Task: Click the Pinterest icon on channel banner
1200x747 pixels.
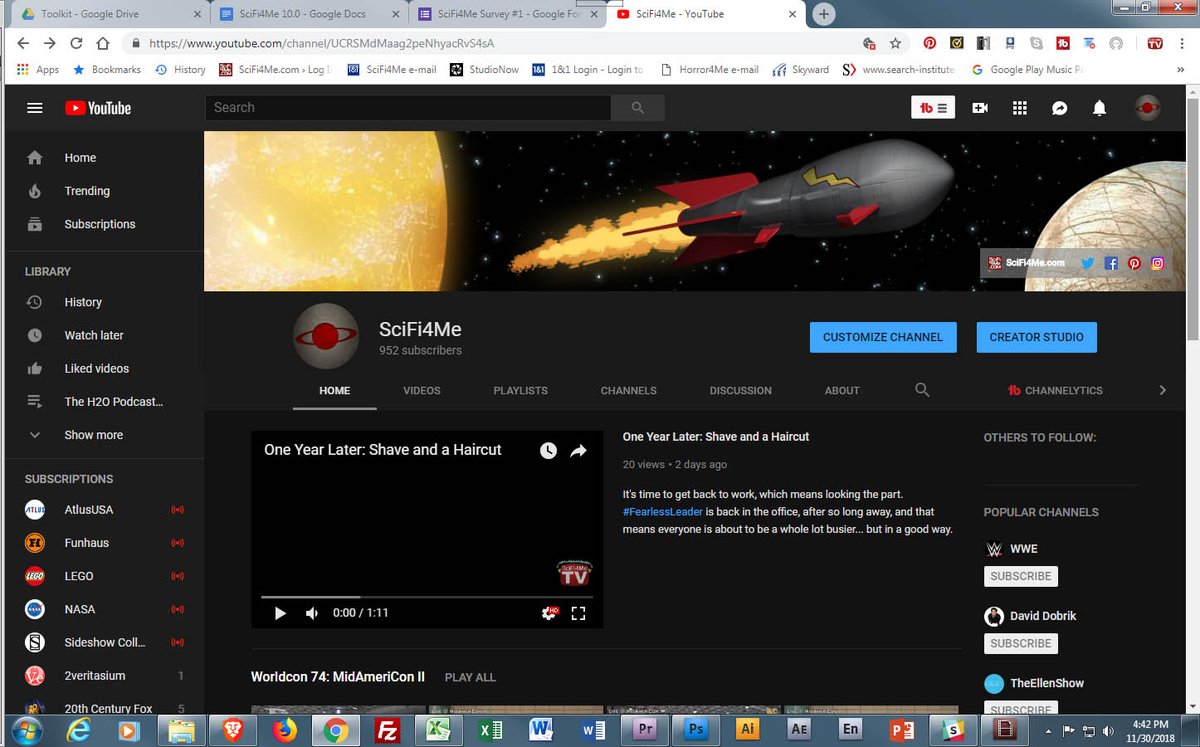Action: [x=1134, y=263]
